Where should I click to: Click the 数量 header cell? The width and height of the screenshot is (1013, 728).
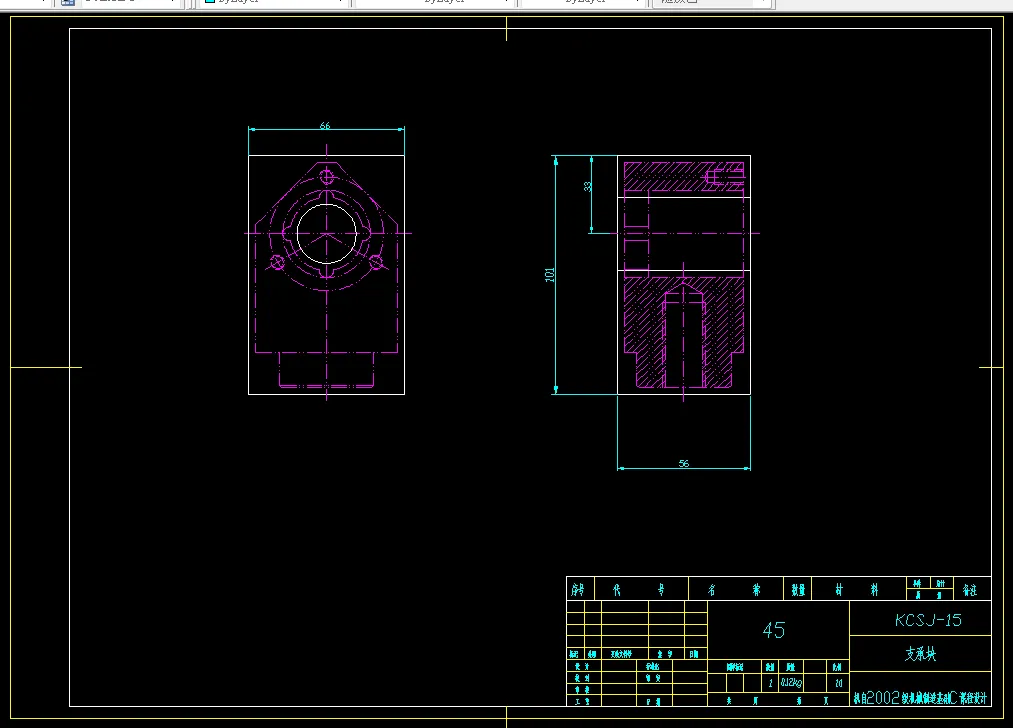coord(798,589)
